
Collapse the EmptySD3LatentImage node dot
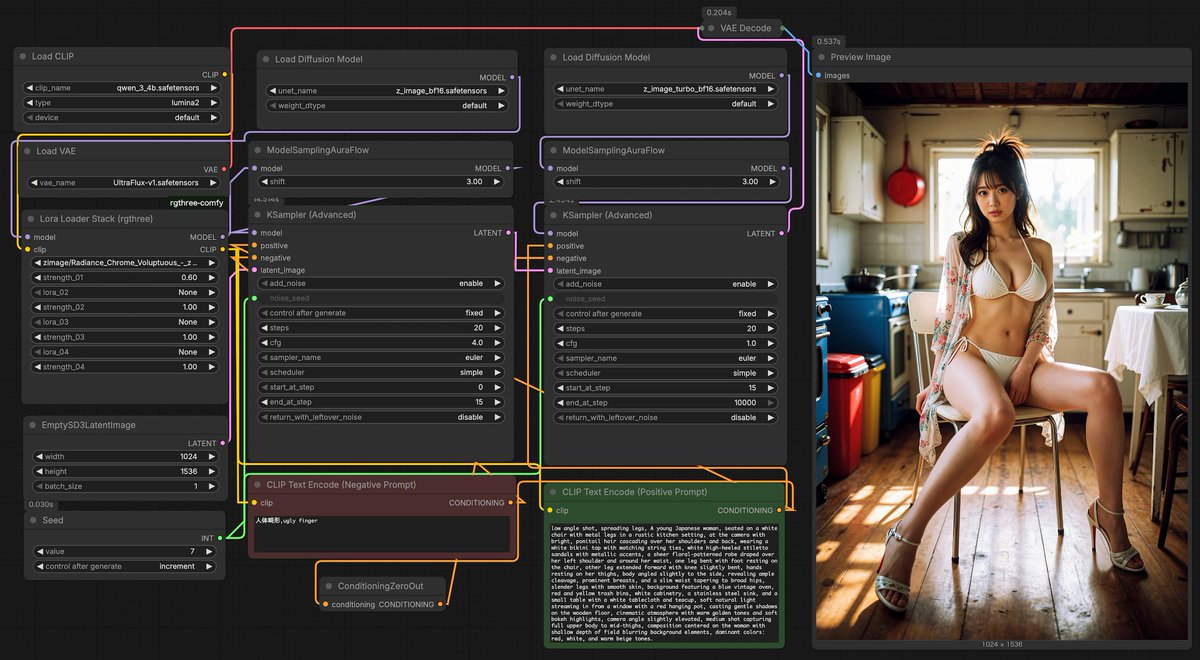click(x=33, y=425)
